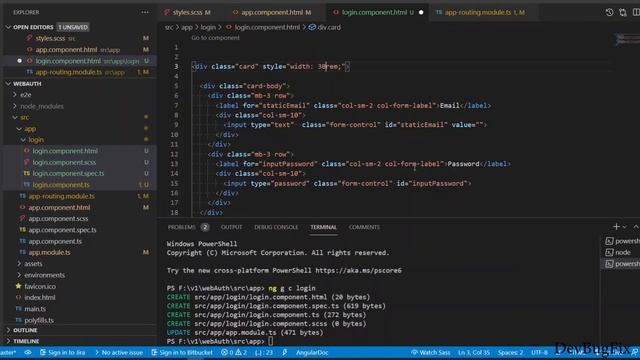Expand the Timeline section
640x360 pixels.
26,341
